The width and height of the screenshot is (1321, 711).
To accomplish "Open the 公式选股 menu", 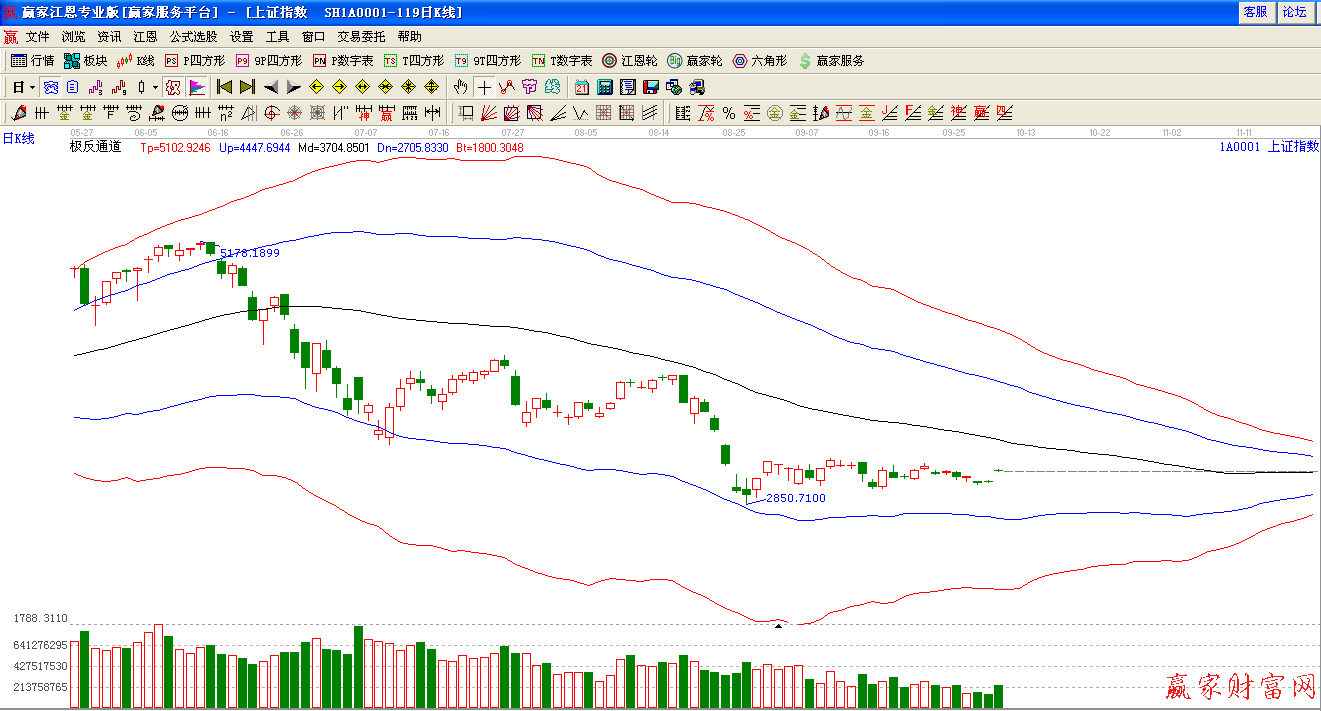I will pos(193,36).
